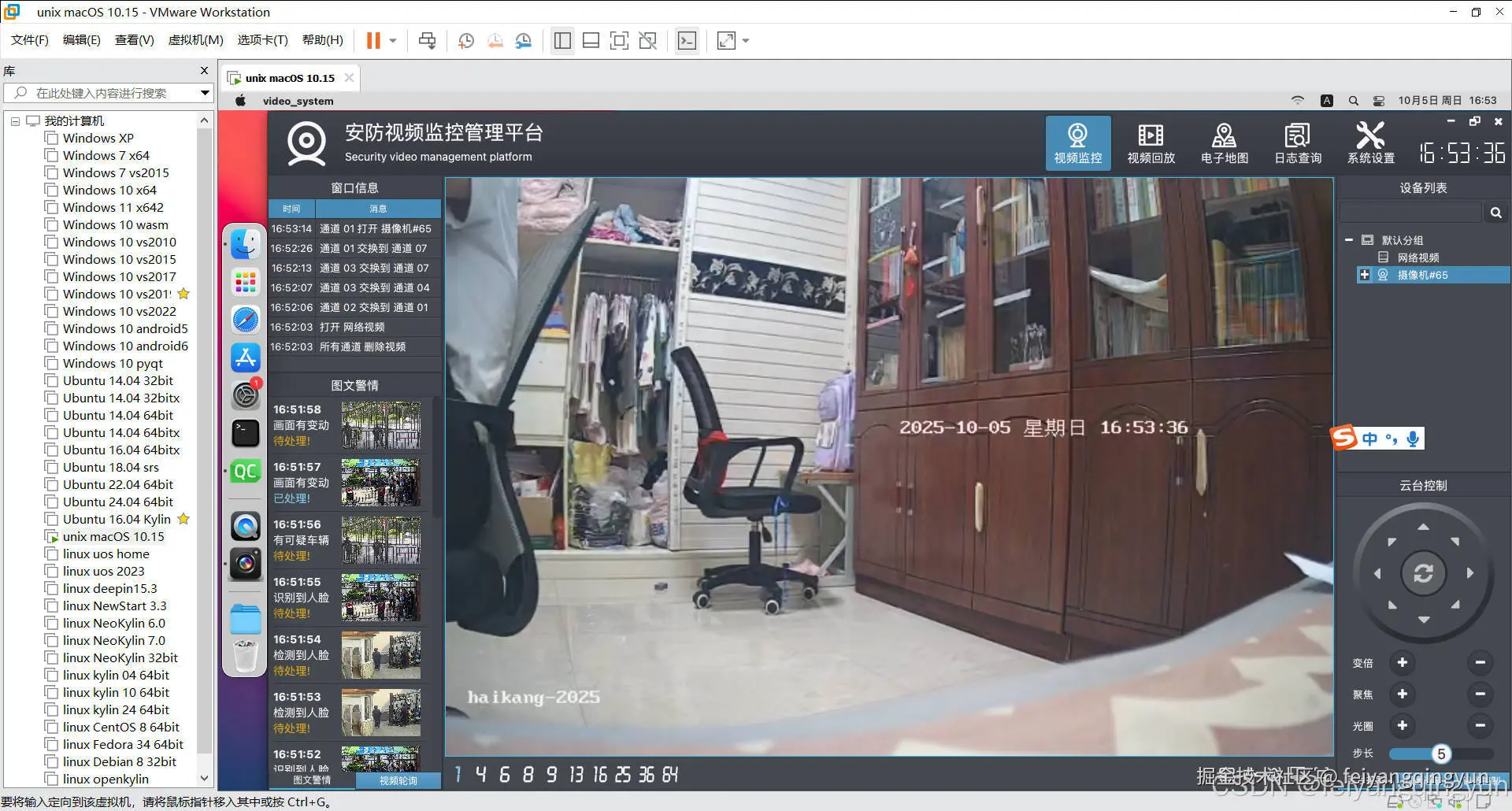Screen dimensions: 1512x811
Task: Close iris with 光圈 minus button
Action: 1480,726
